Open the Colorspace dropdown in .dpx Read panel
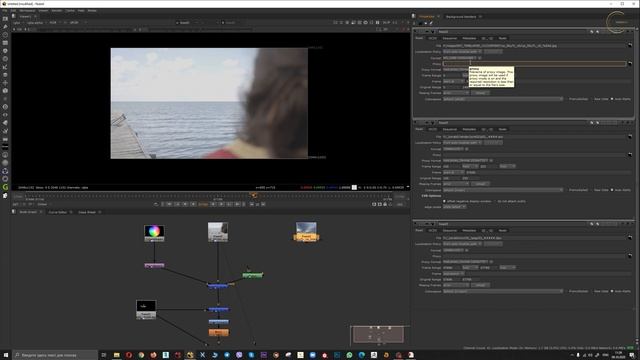This screenshot has width=640, height=360. (x=503, y=291)
